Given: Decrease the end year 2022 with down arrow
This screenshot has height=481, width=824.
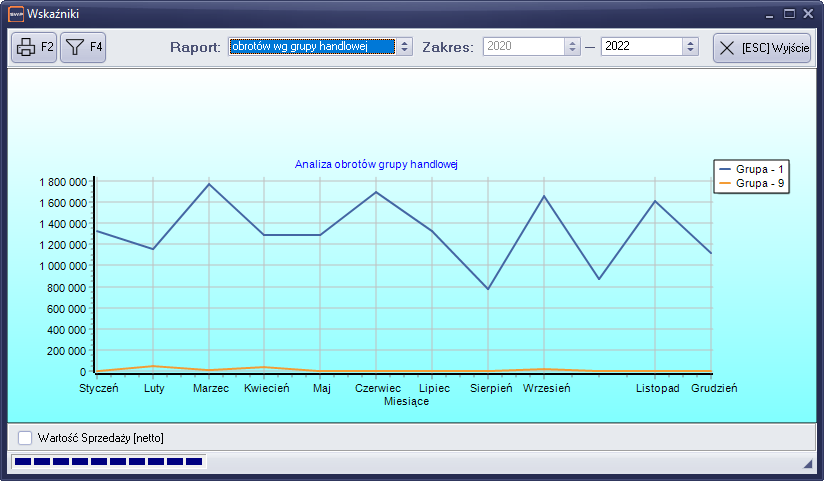Looking at the screenshot, I should tap(690, 50).
